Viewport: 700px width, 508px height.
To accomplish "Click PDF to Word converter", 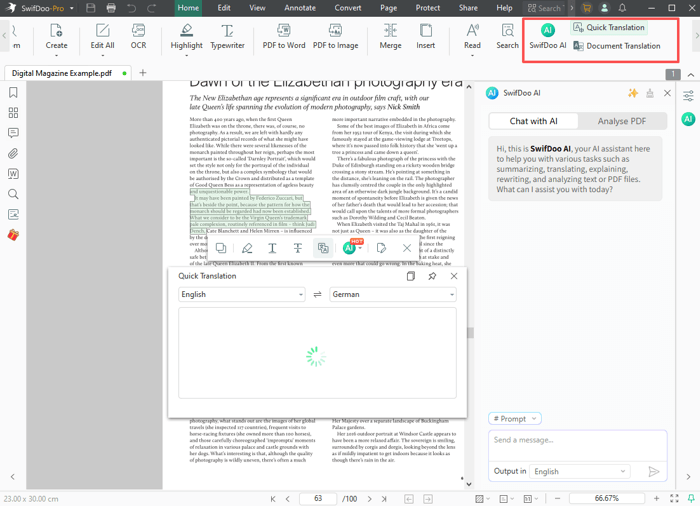I will (x=284, y=37).
